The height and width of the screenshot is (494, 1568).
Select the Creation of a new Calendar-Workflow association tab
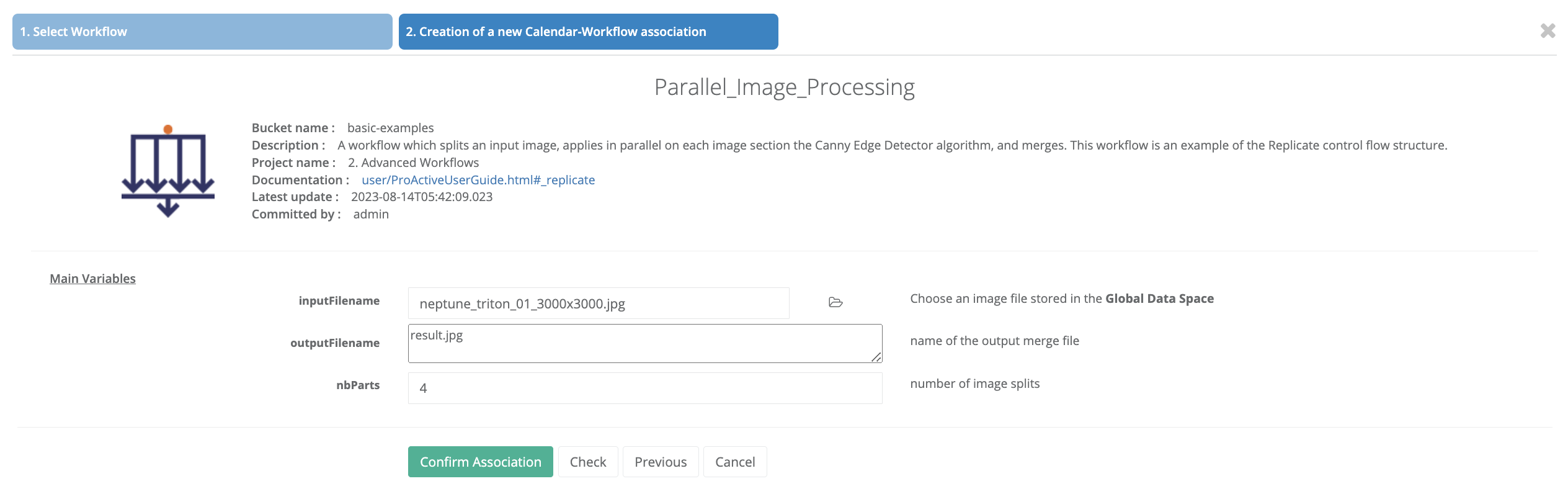tap(588, 32)
